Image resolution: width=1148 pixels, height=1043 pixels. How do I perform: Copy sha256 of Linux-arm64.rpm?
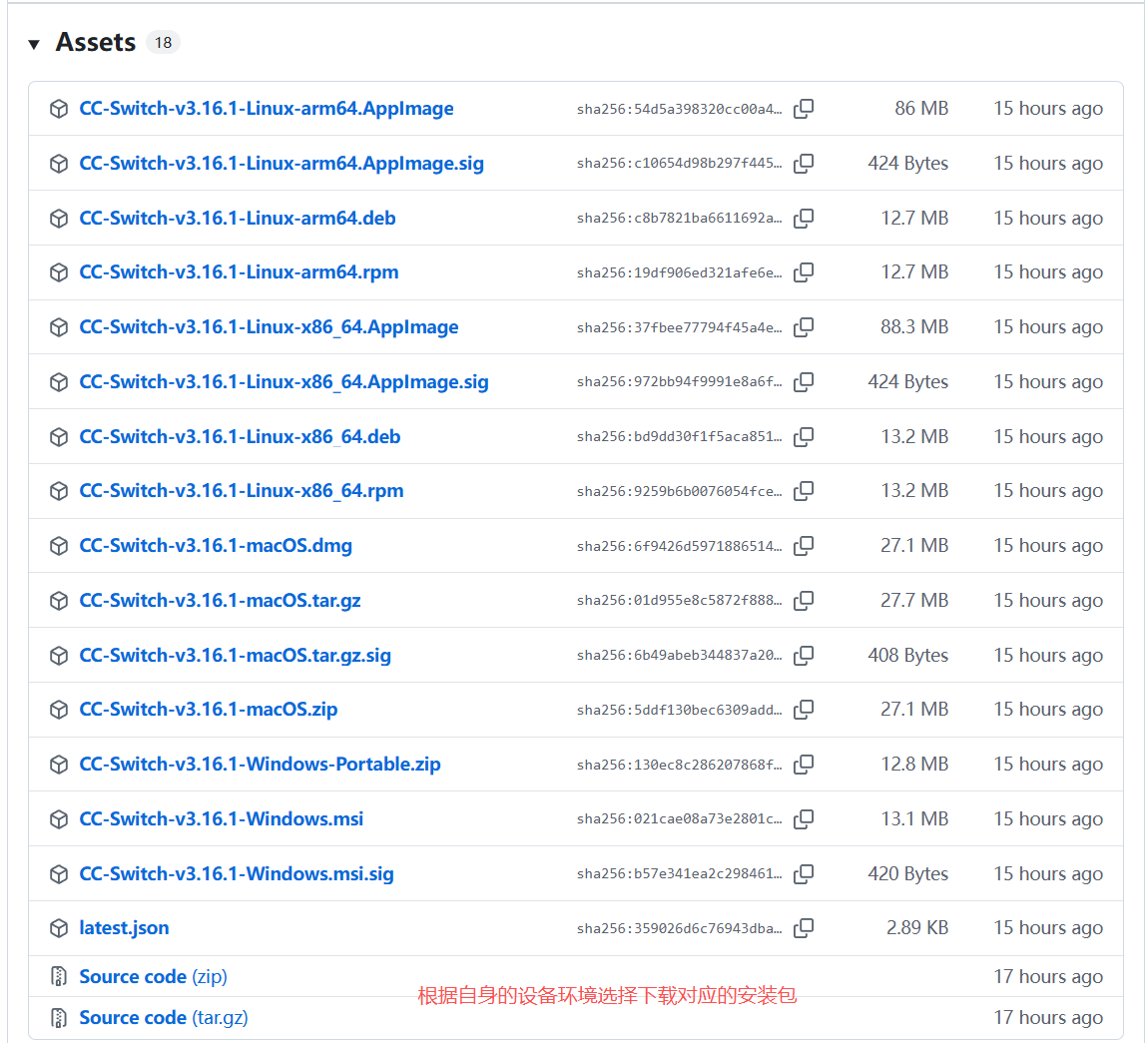coord(804,272)
